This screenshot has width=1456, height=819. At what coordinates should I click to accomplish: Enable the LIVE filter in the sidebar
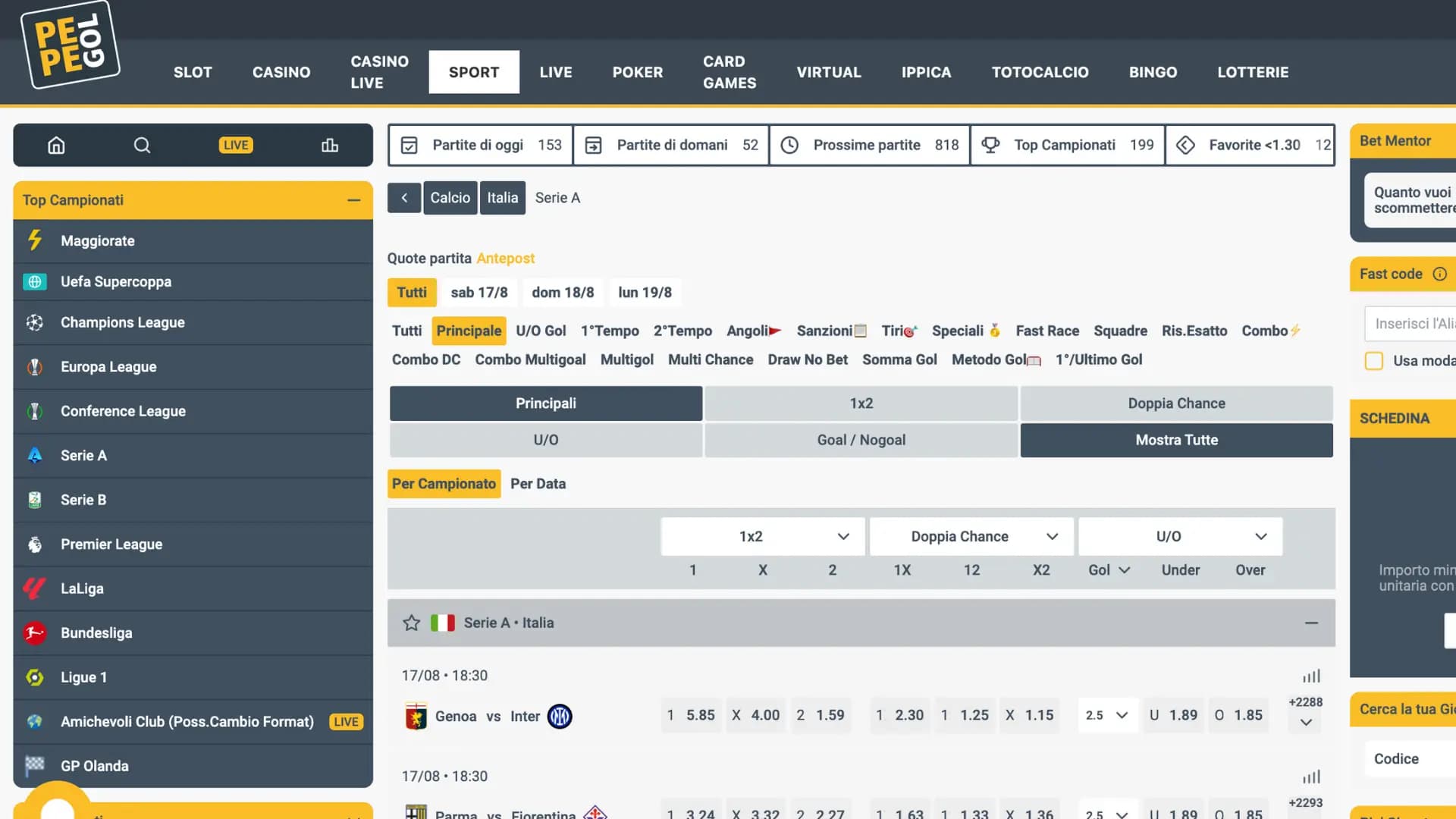(236, 145)
